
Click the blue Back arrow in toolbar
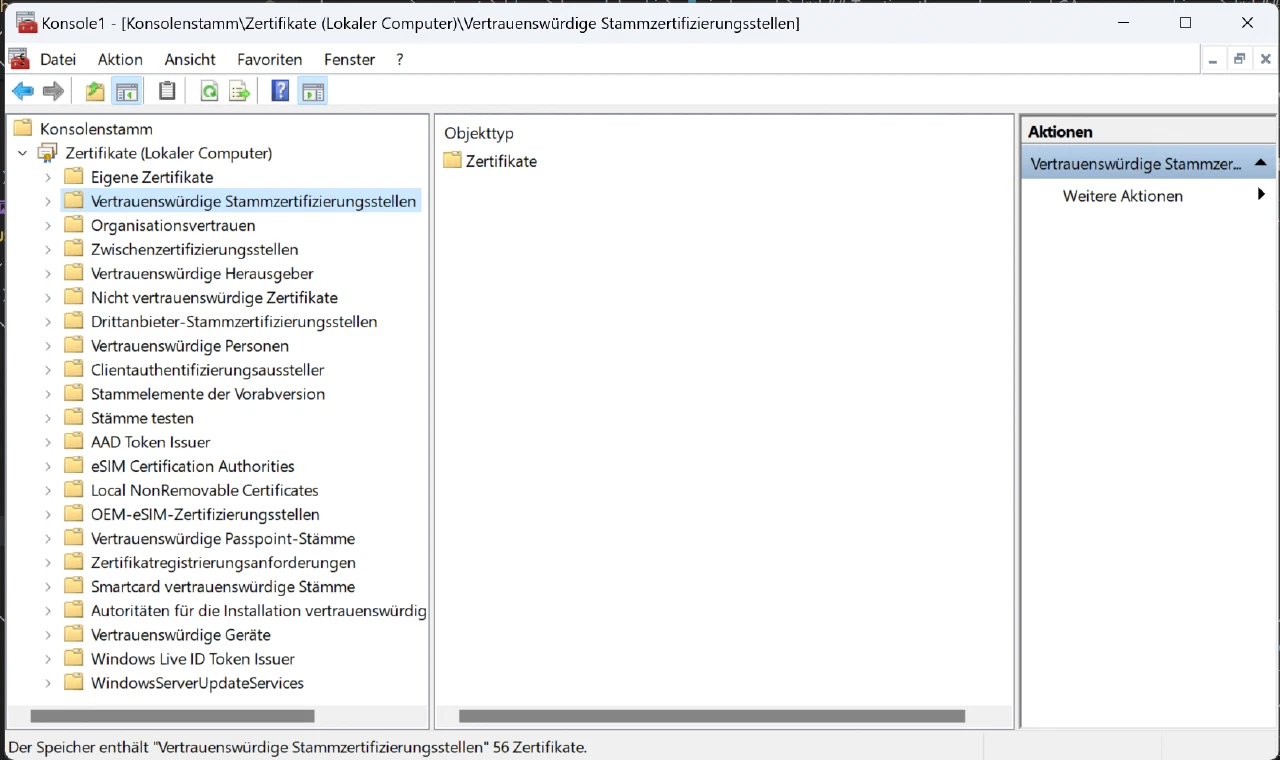click(x=22, y=92)
